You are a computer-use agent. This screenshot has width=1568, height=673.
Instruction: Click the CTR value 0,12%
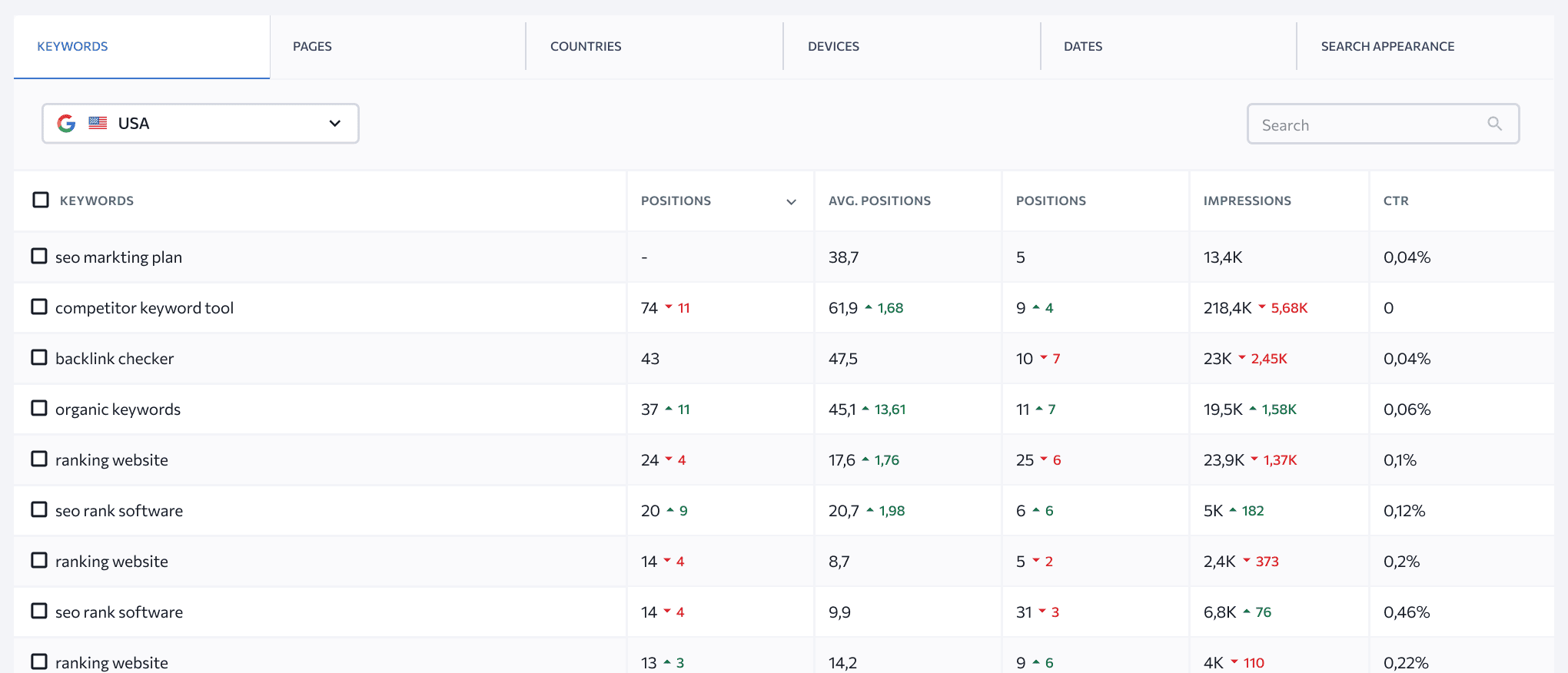[x=1404, y=511]
